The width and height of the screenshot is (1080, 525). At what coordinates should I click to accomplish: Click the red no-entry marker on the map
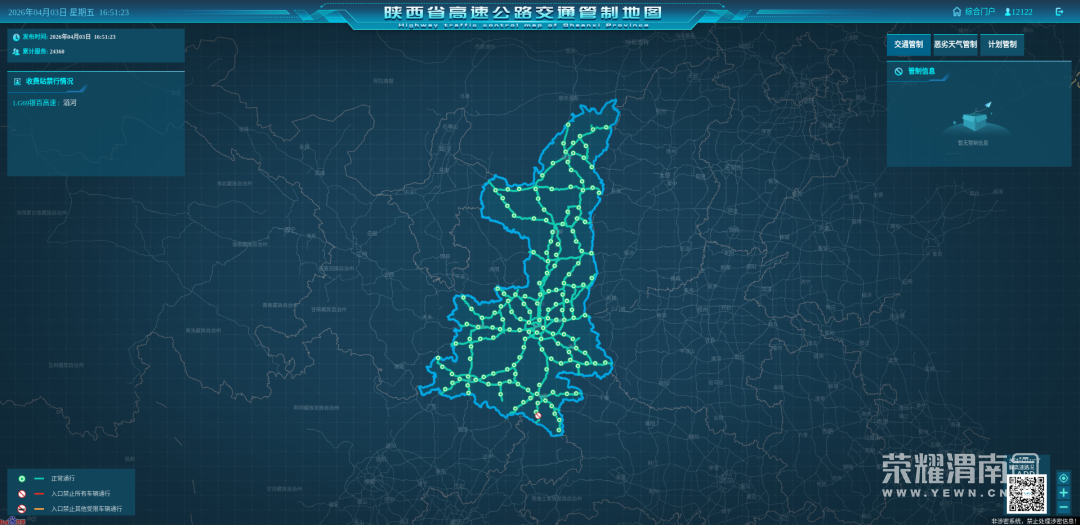[x=537, y=414]
